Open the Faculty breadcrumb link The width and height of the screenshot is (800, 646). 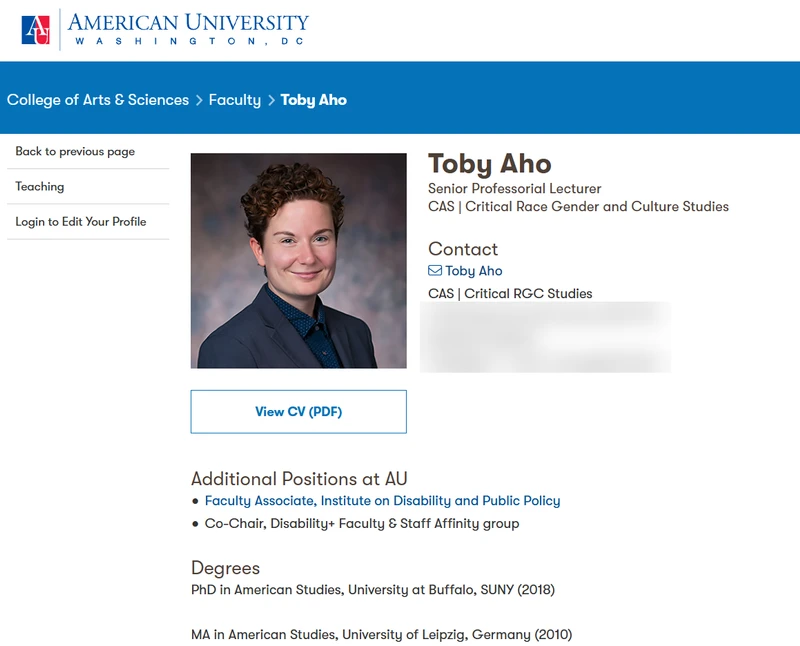tap(235, 100)
